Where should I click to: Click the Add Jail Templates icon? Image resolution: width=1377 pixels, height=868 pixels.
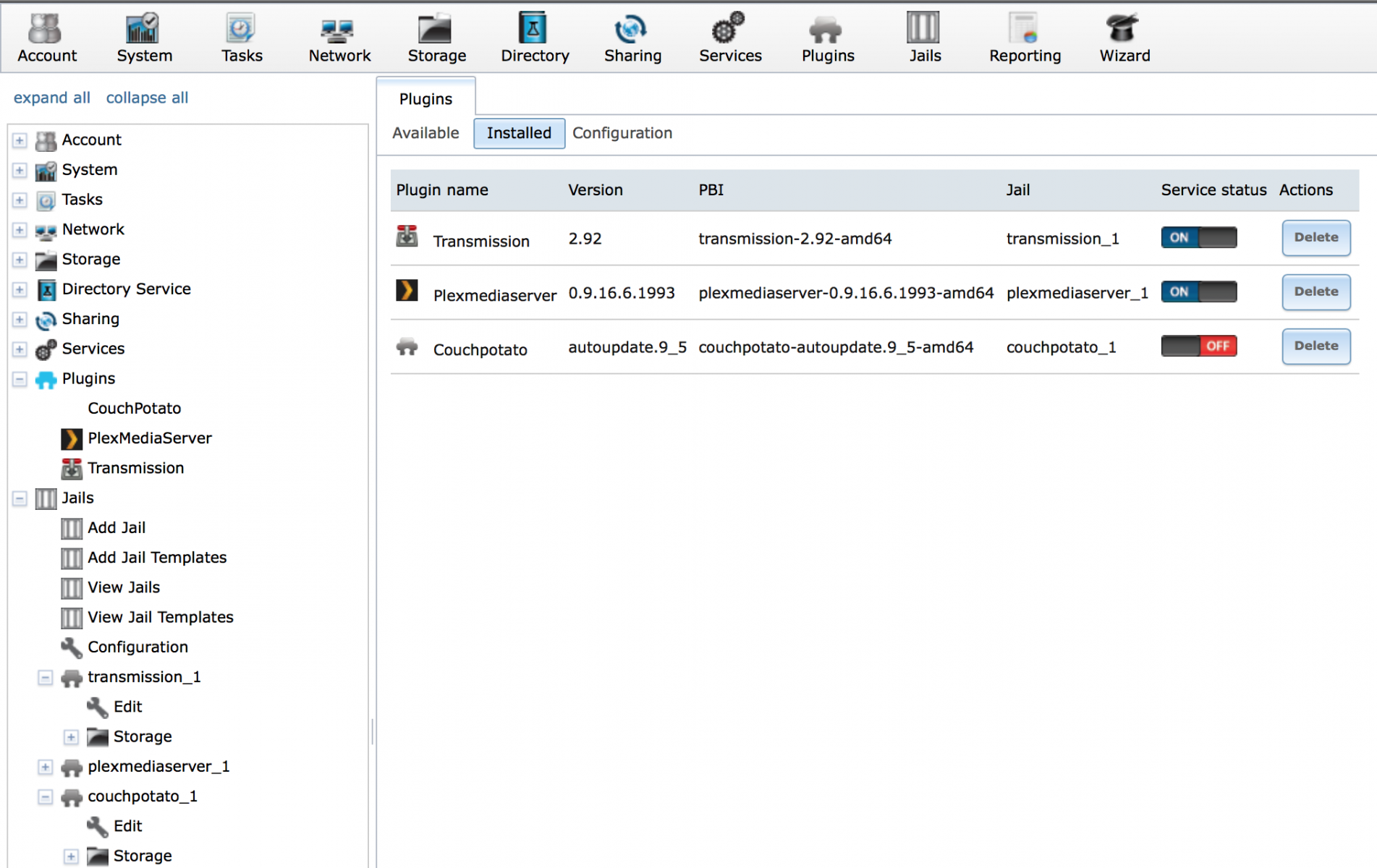tap(71, 558)
